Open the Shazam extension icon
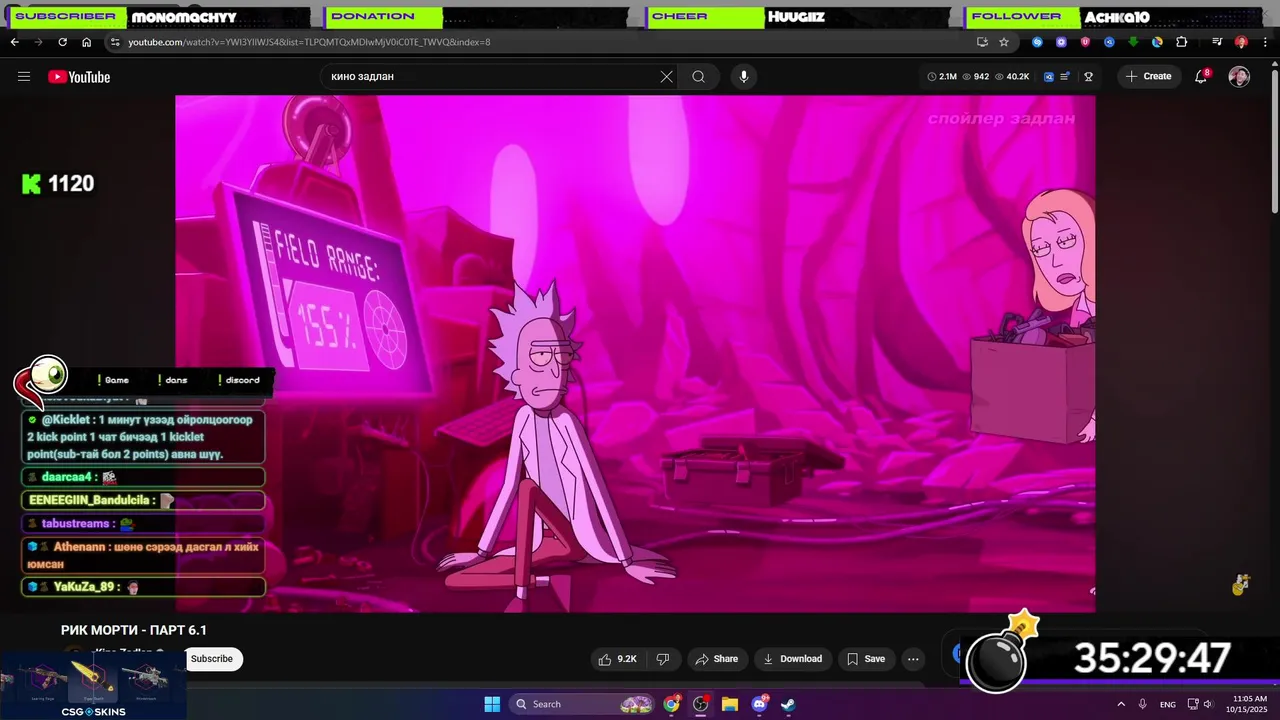Image resolution: width=1280 pixels, height=720 pixels. (x=1037, y=42)
